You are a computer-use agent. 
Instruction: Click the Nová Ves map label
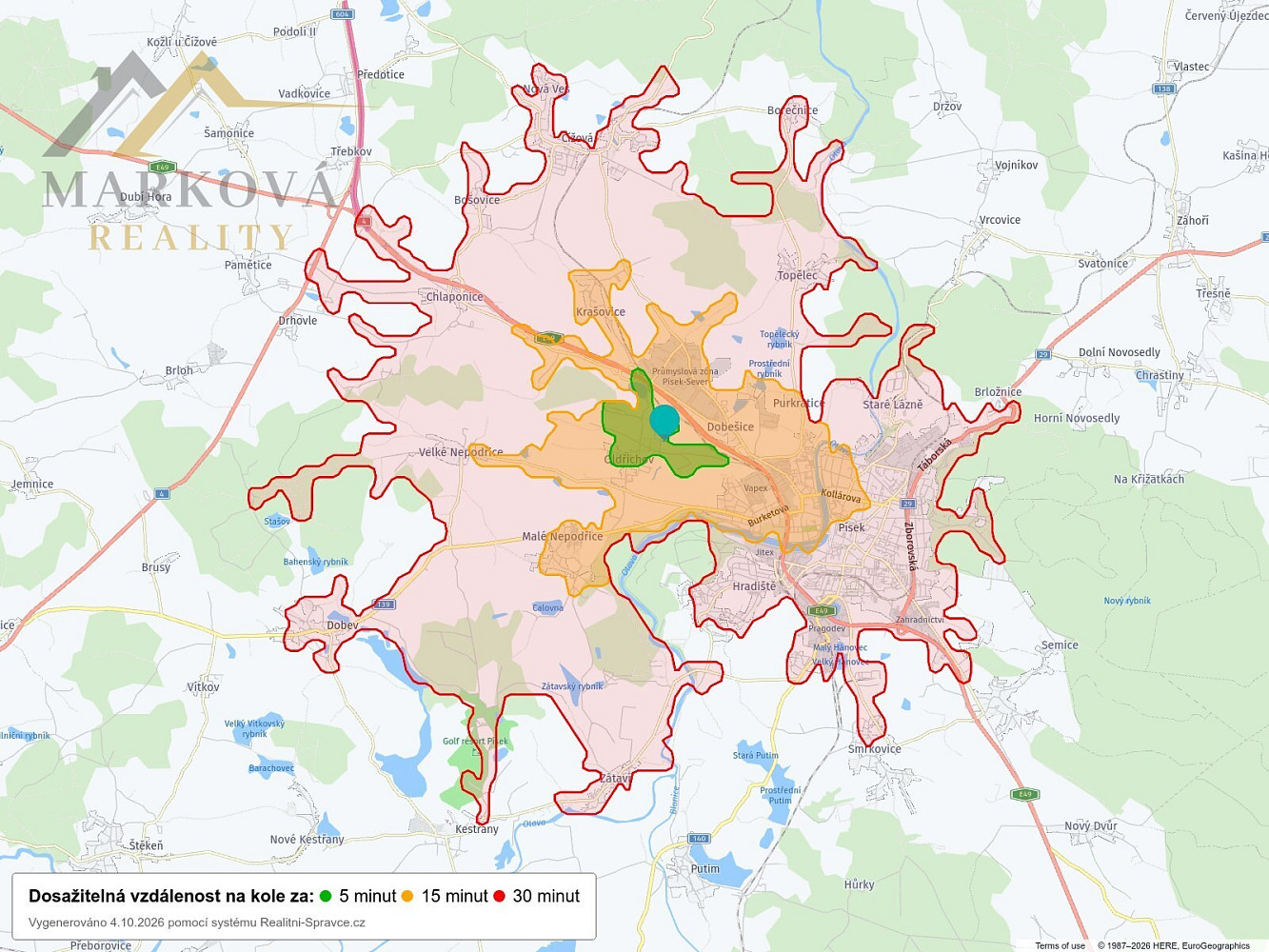545,89
